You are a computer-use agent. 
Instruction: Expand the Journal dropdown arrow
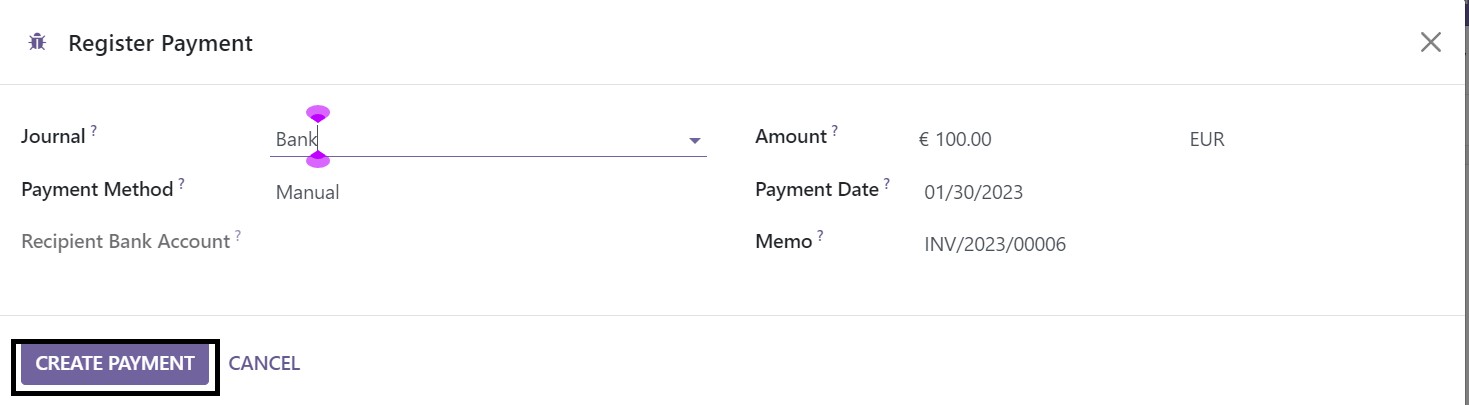[x=695, y=141]
